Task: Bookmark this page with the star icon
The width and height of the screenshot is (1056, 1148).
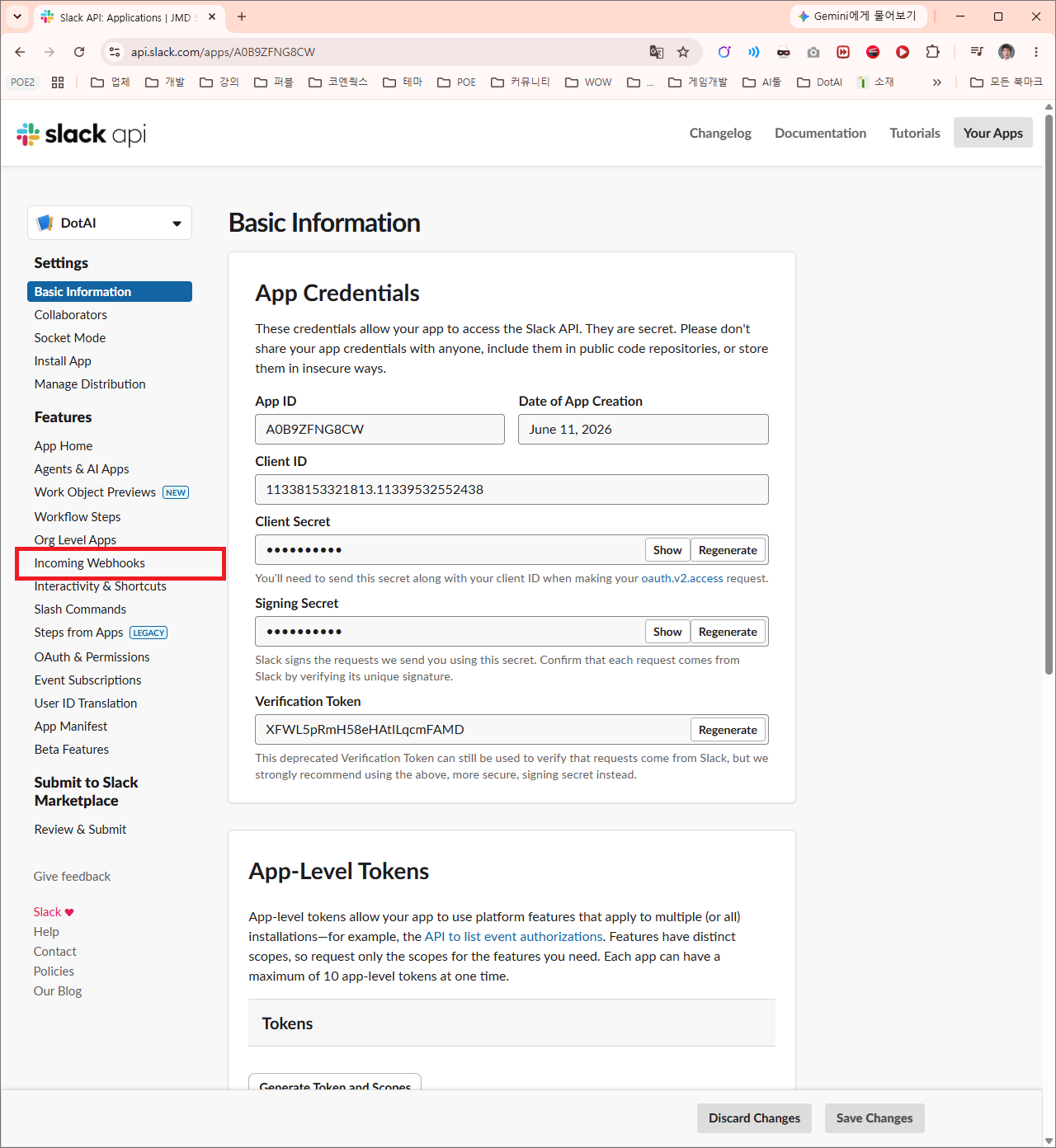Action: click(683, 52)
